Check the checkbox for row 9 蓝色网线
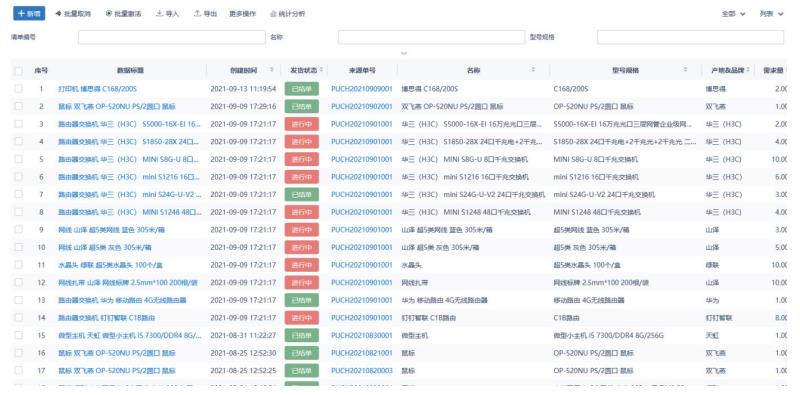This screenshot has height=395, width=800. pyautogui.click(x=18, y=229)
